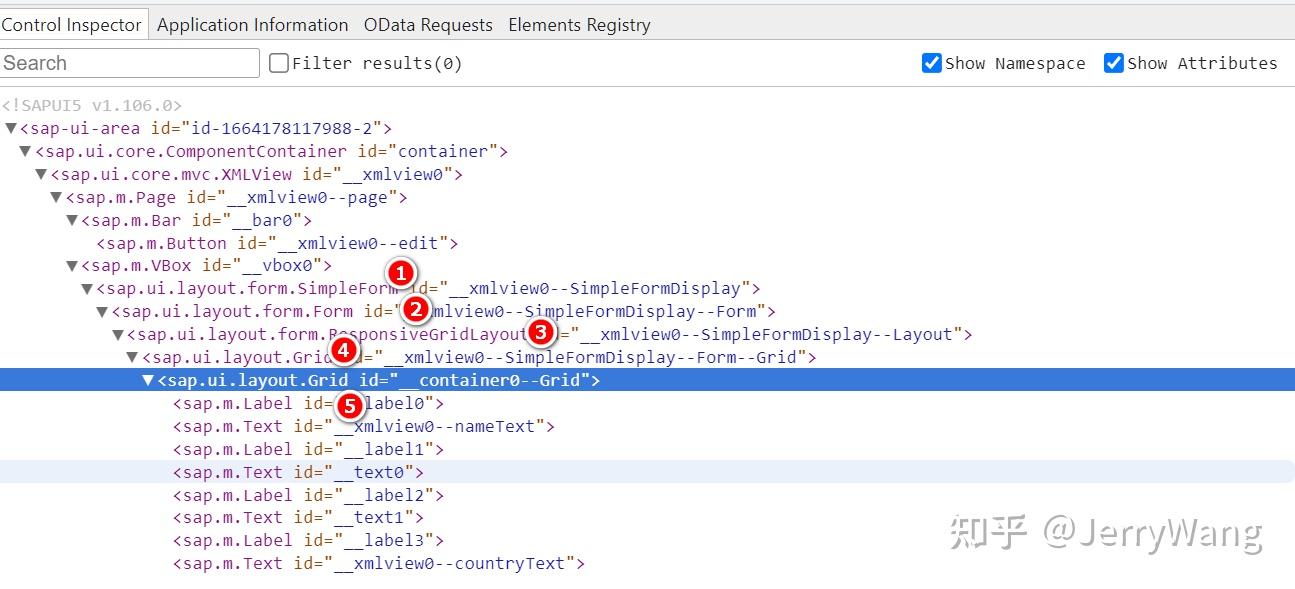
Task: Collapse the sap.ui.core.mvc.XMLView node
Action: point(40,174)
